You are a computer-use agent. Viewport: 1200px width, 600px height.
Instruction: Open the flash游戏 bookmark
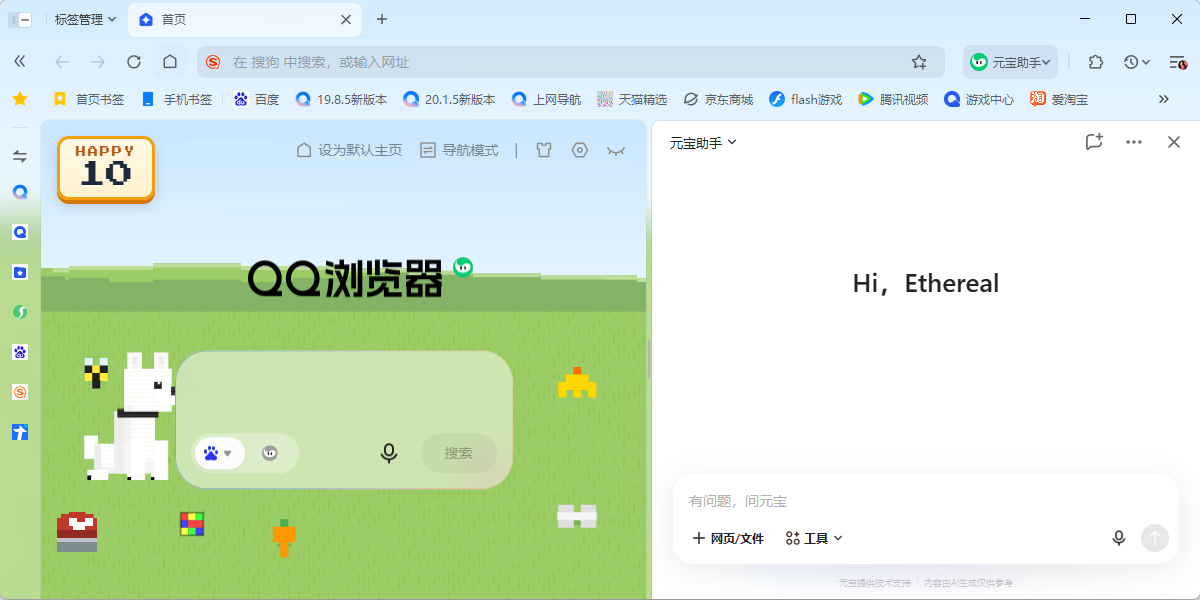click(x=805, y=99)
